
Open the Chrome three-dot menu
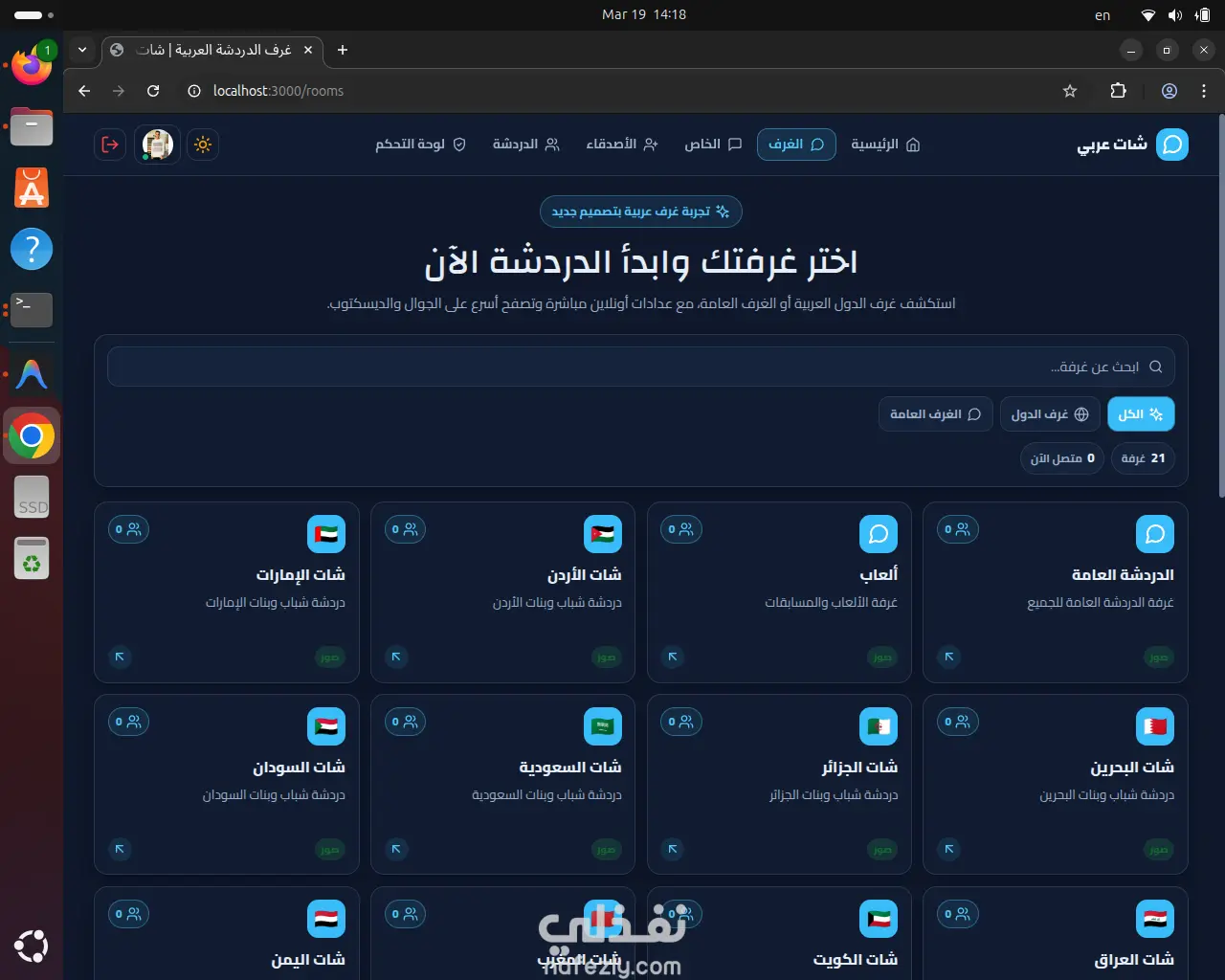(x=1203, y=91)
